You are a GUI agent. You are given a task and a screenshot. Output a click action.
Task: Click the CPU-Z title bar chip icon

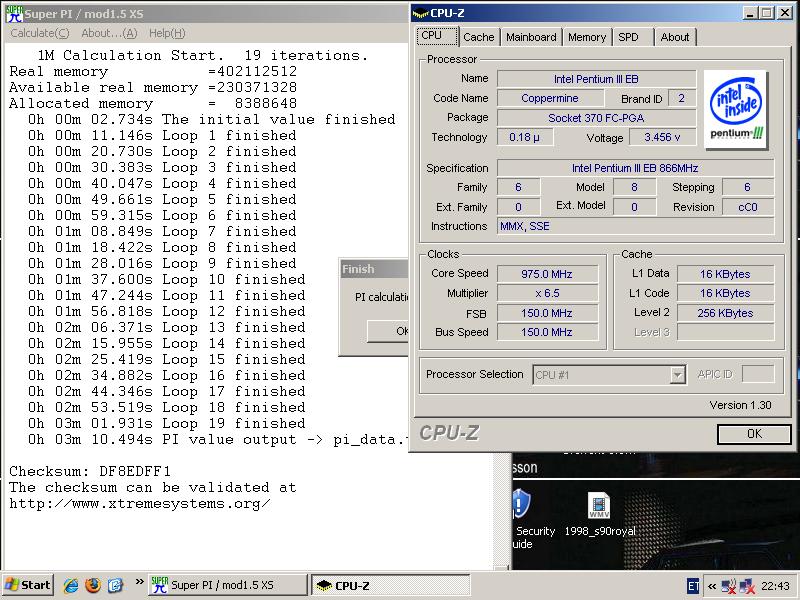pyautogui.click(x=420, y=14)
